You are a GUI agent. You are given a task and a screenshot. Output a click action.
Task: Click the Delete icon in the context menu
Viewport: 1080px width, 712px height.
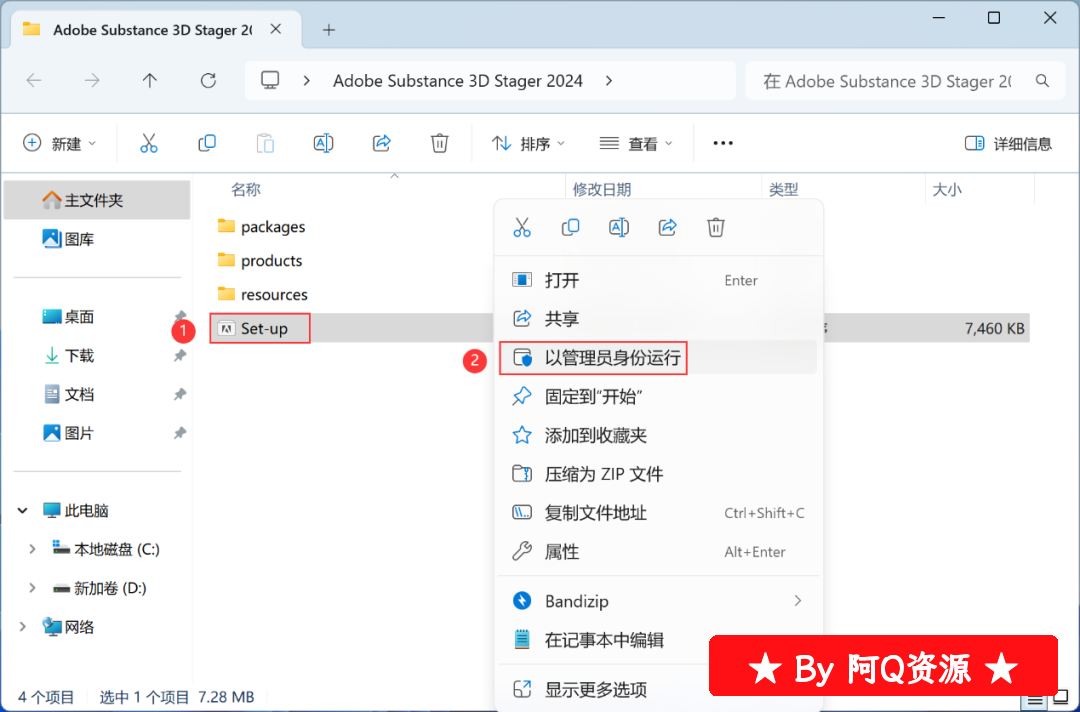(x=716, y=227)
